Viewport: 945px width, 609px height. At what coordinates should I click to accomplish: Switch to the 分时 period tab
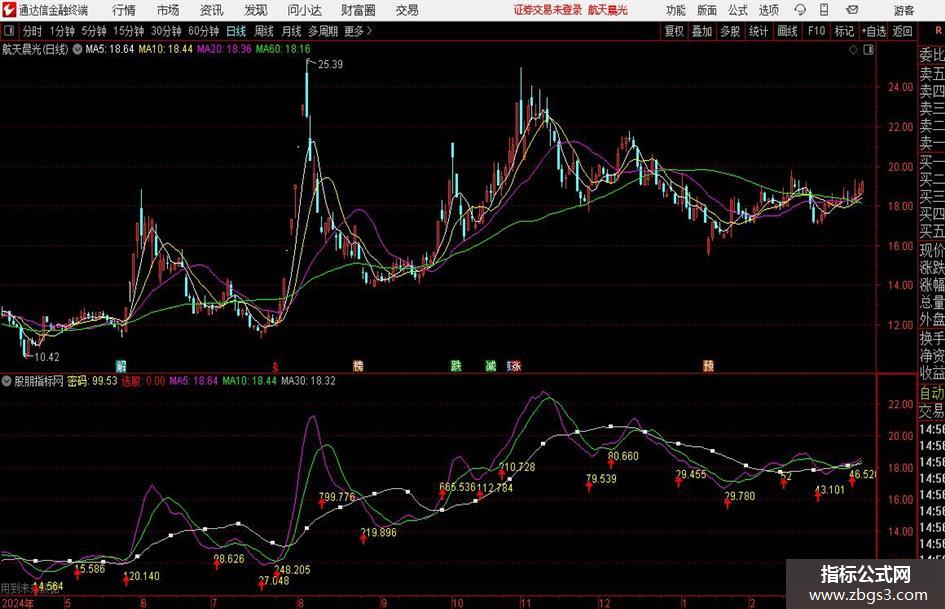pos(33,31)
